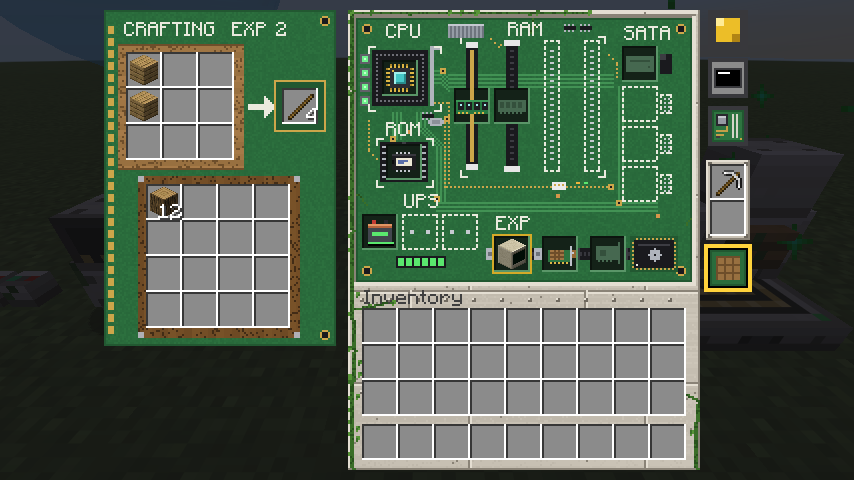This screenshot has height=480, width=854.
Task: Click the fourth (empty dashed) RAM slot
Action: (592, 106)
